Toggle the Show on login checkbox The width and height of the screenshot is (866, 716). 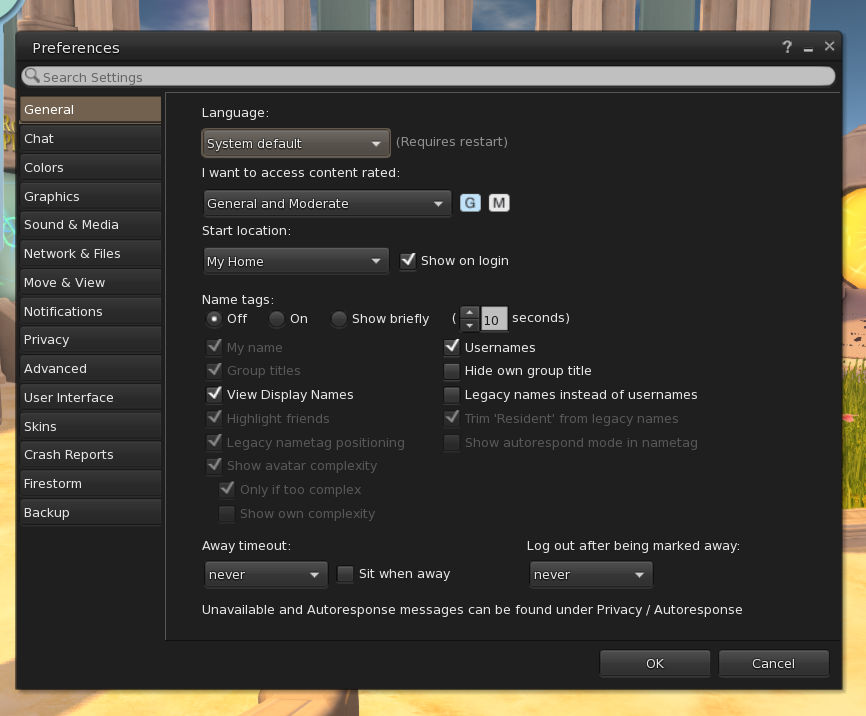tap(408, 261)
